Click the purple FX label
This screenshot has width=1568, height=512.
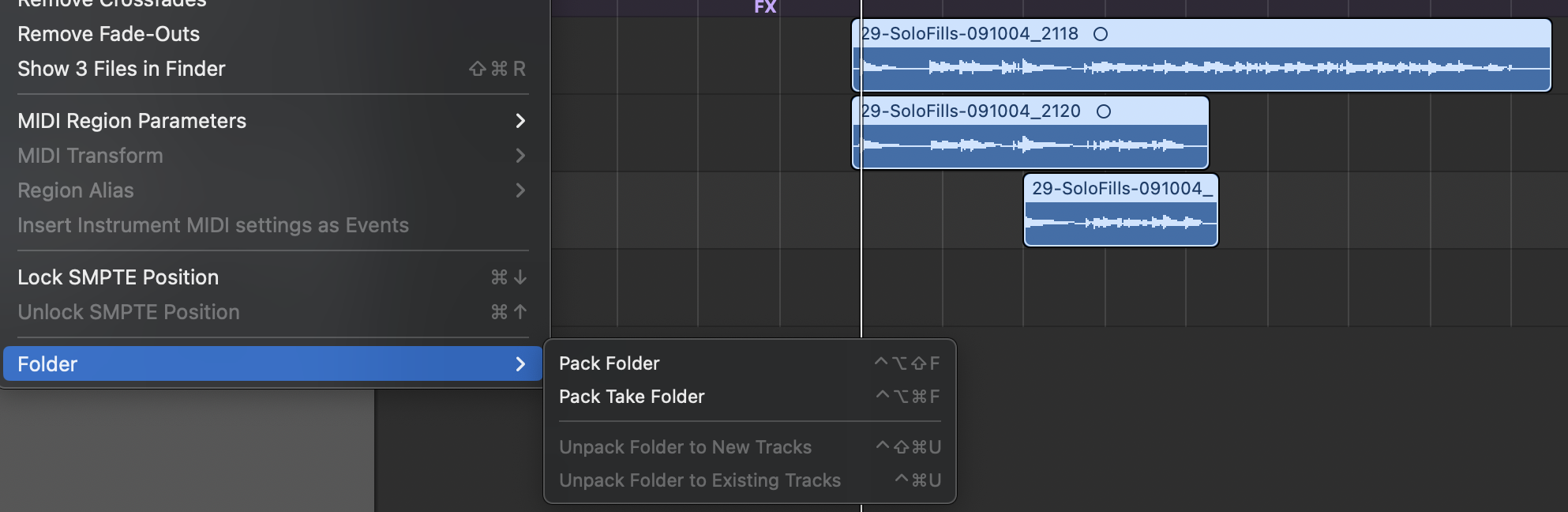coord(765,7)
